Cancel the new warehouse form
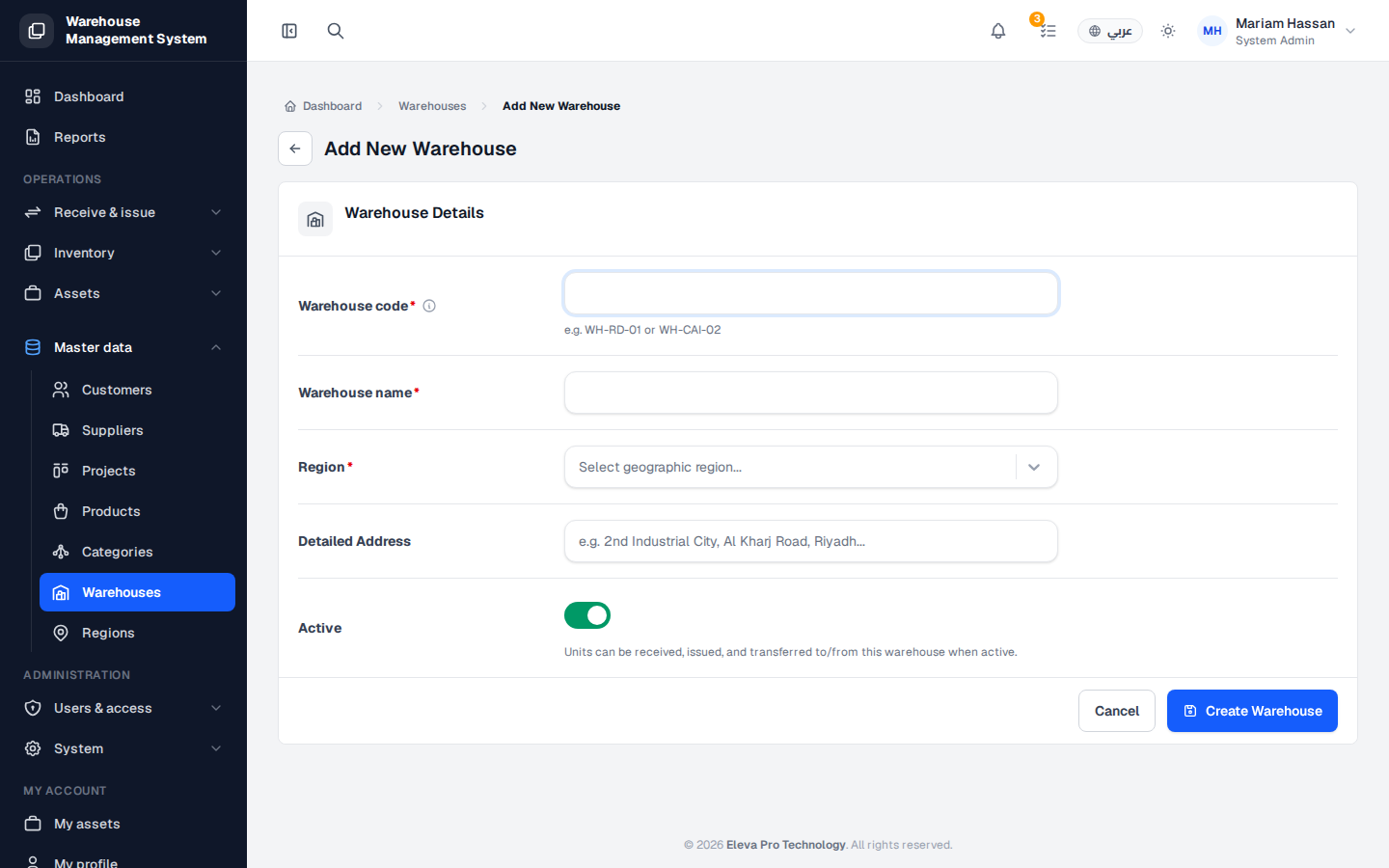 pyautogui.click(x=1117, y=711)
